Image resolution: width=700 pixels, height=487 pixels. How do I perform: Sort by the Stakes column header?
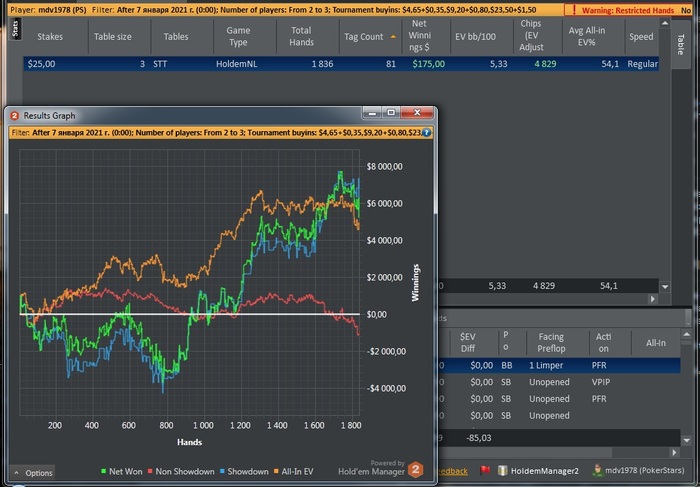pyautogui.click(x=50, y=37)
